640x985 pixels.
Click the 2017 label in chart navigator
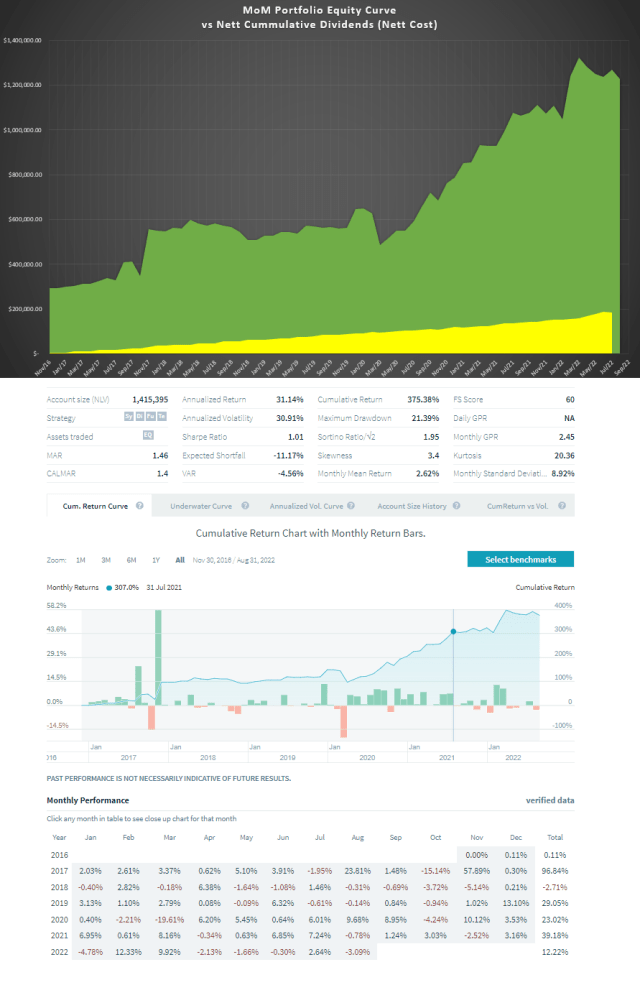pyautogui.click(x=129, y=758)
